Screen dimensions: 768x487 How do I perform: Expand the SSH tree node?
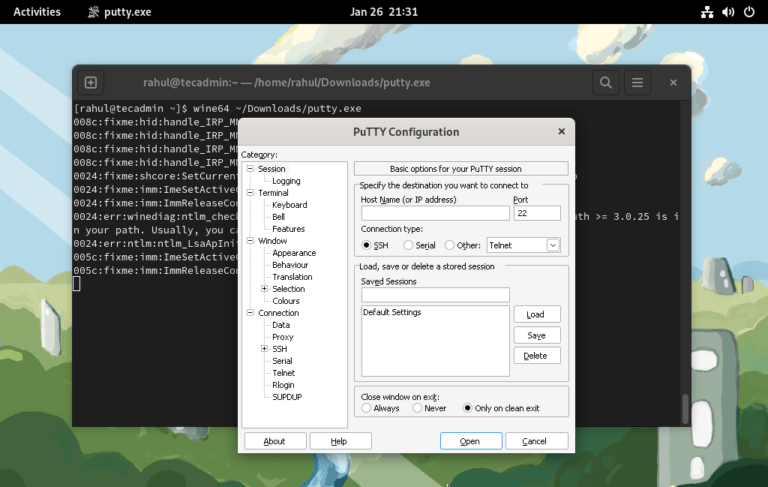coord(264,349)
